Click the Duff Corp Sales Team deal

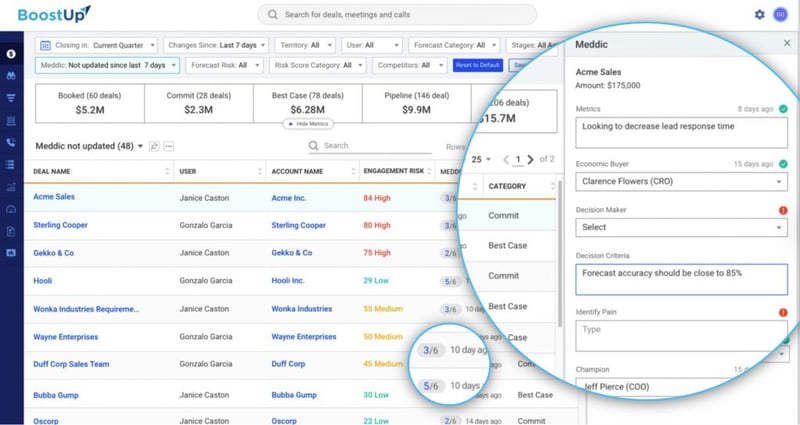(71, 364)
